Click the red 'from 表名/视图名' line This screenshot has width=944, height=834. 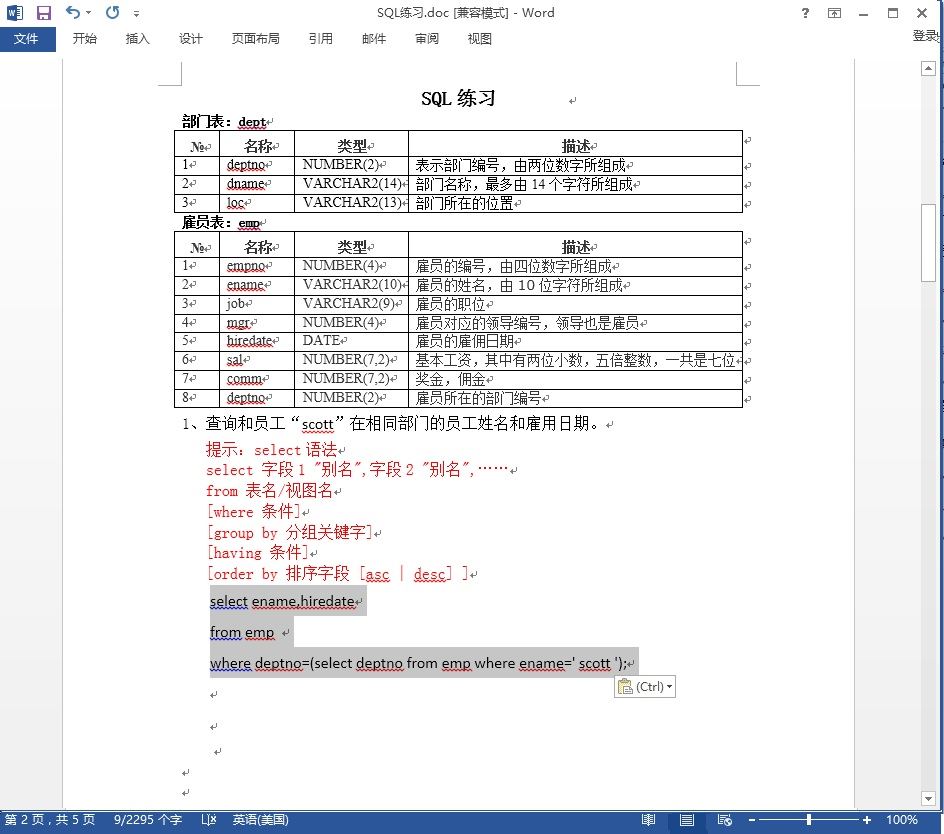[269, 491]
